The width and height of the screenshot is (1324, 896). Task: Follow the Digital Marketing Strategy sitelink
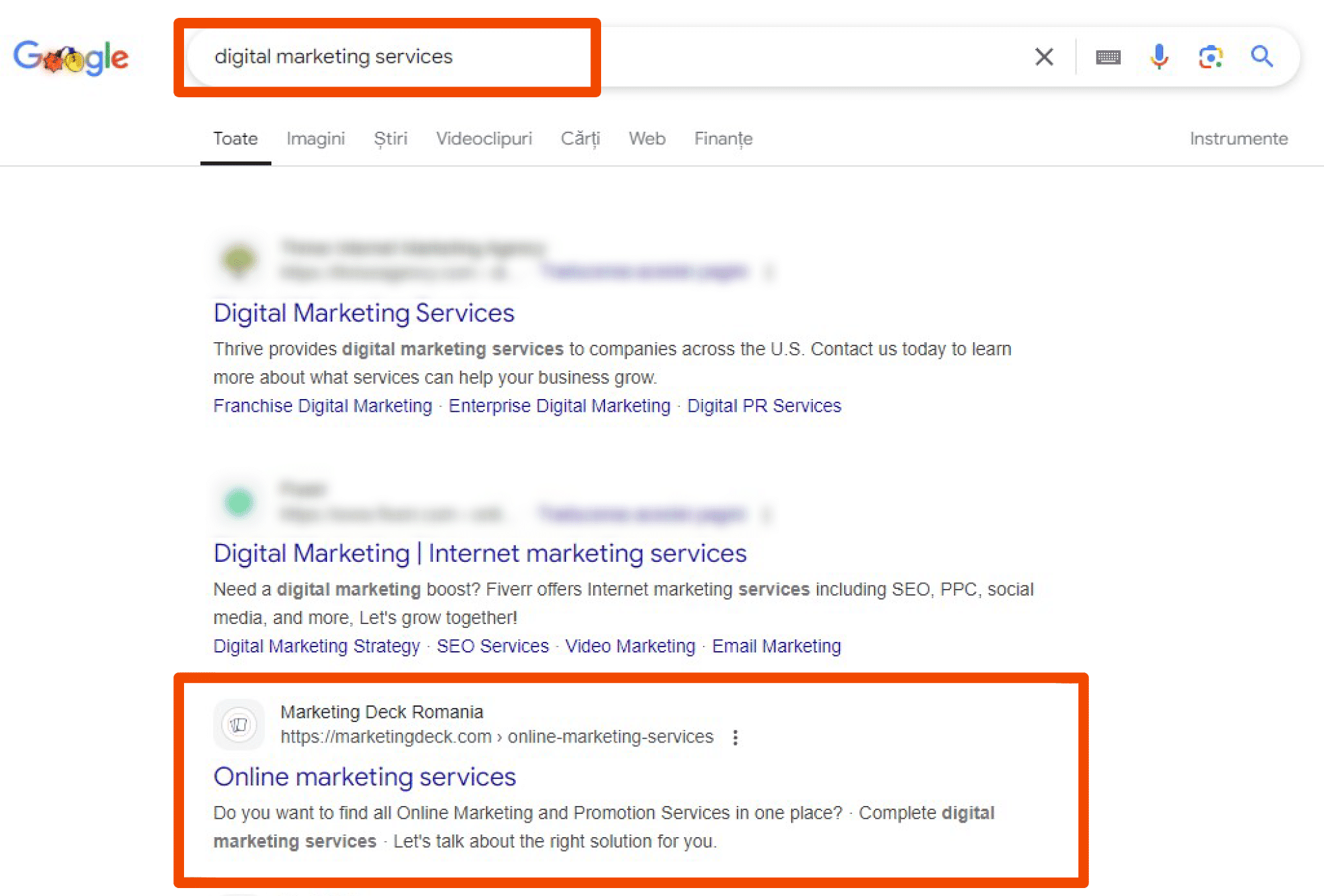click(316, 646)
